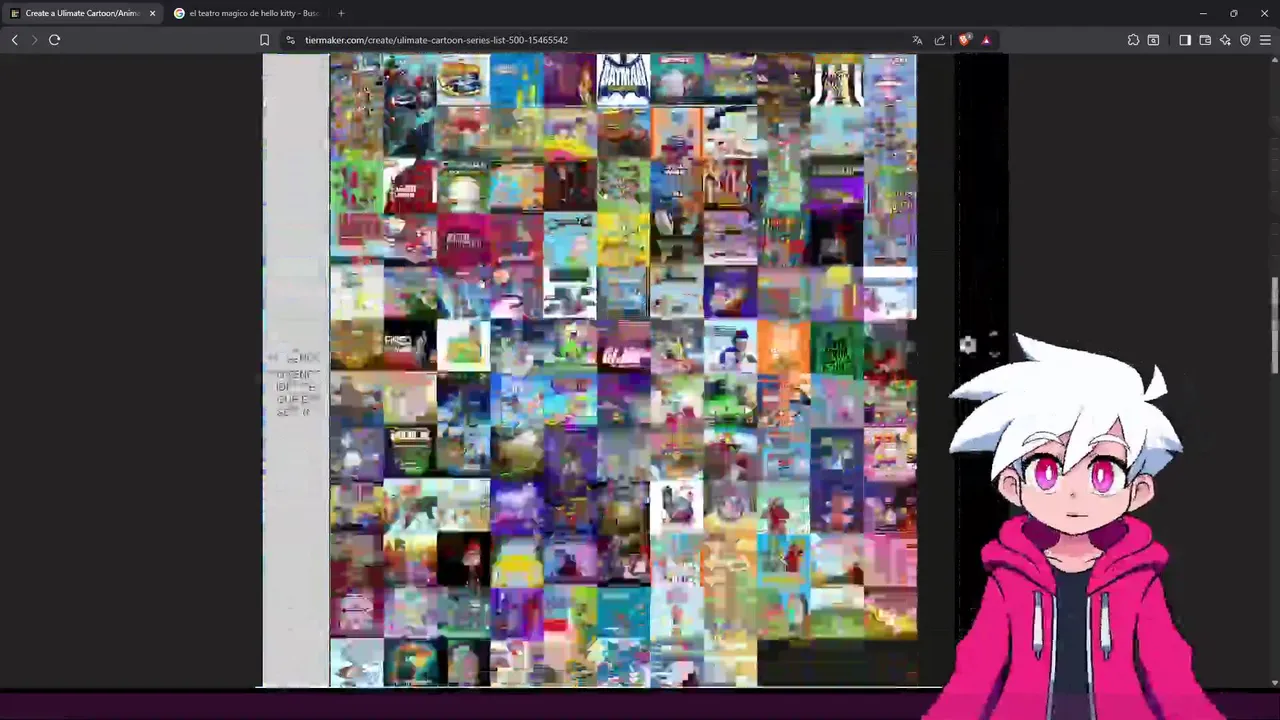Screen dimensions: 1280x720
Task: Open the Leo AI sparkle icon
Action: tap(1225, 40)
